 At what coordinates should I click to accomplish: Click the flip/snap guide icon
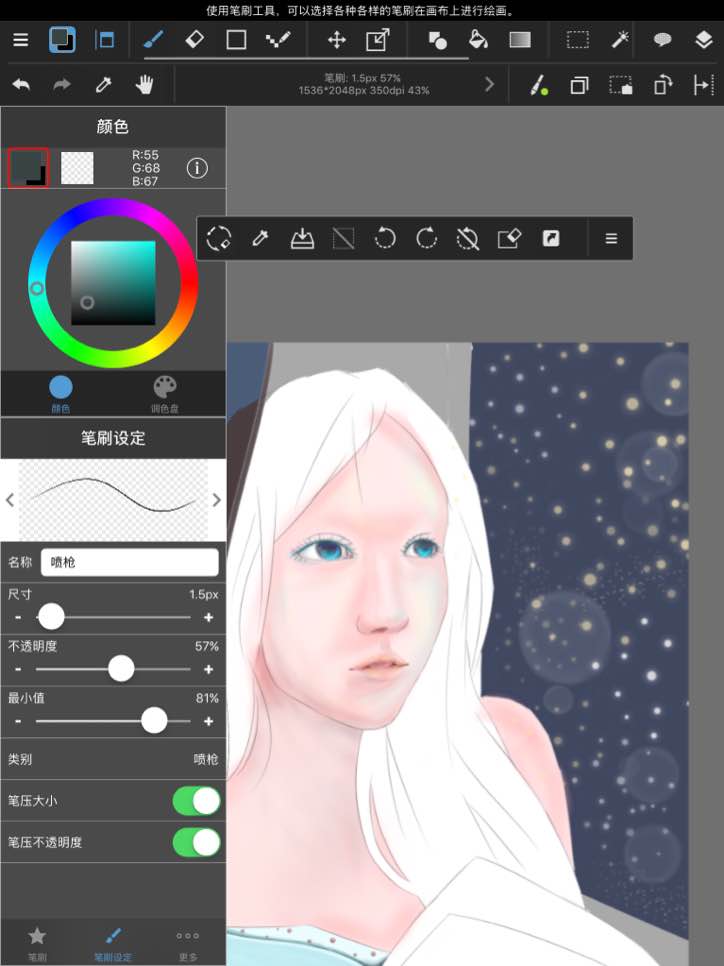pyautogui.click(x=704, y=85)
